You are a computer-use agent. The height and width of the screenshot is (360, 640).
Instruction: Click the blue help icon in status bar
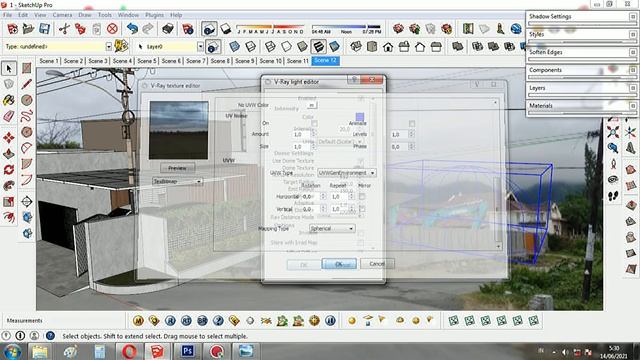(x=50, y=336)
